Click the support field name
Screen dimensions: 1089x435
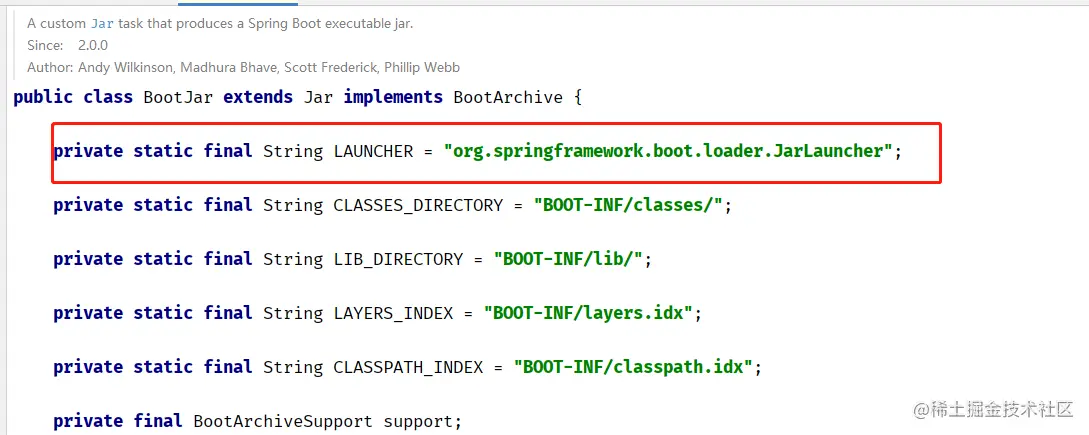point(418,421)
